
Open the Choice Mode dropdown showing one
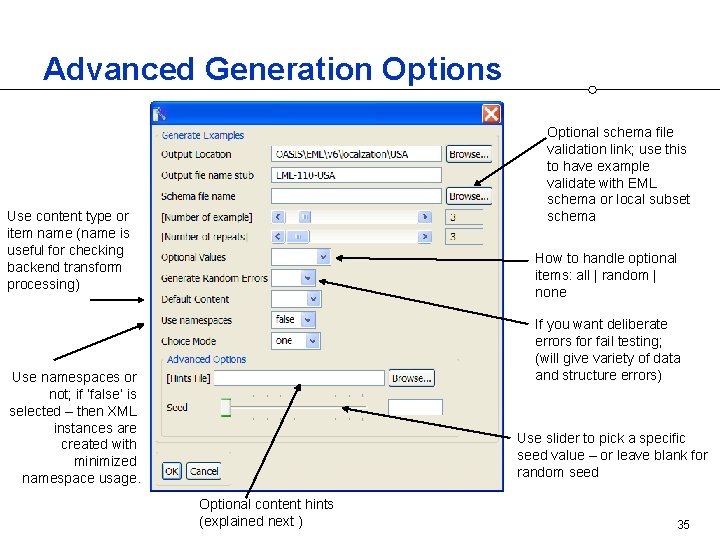(313, 341)
